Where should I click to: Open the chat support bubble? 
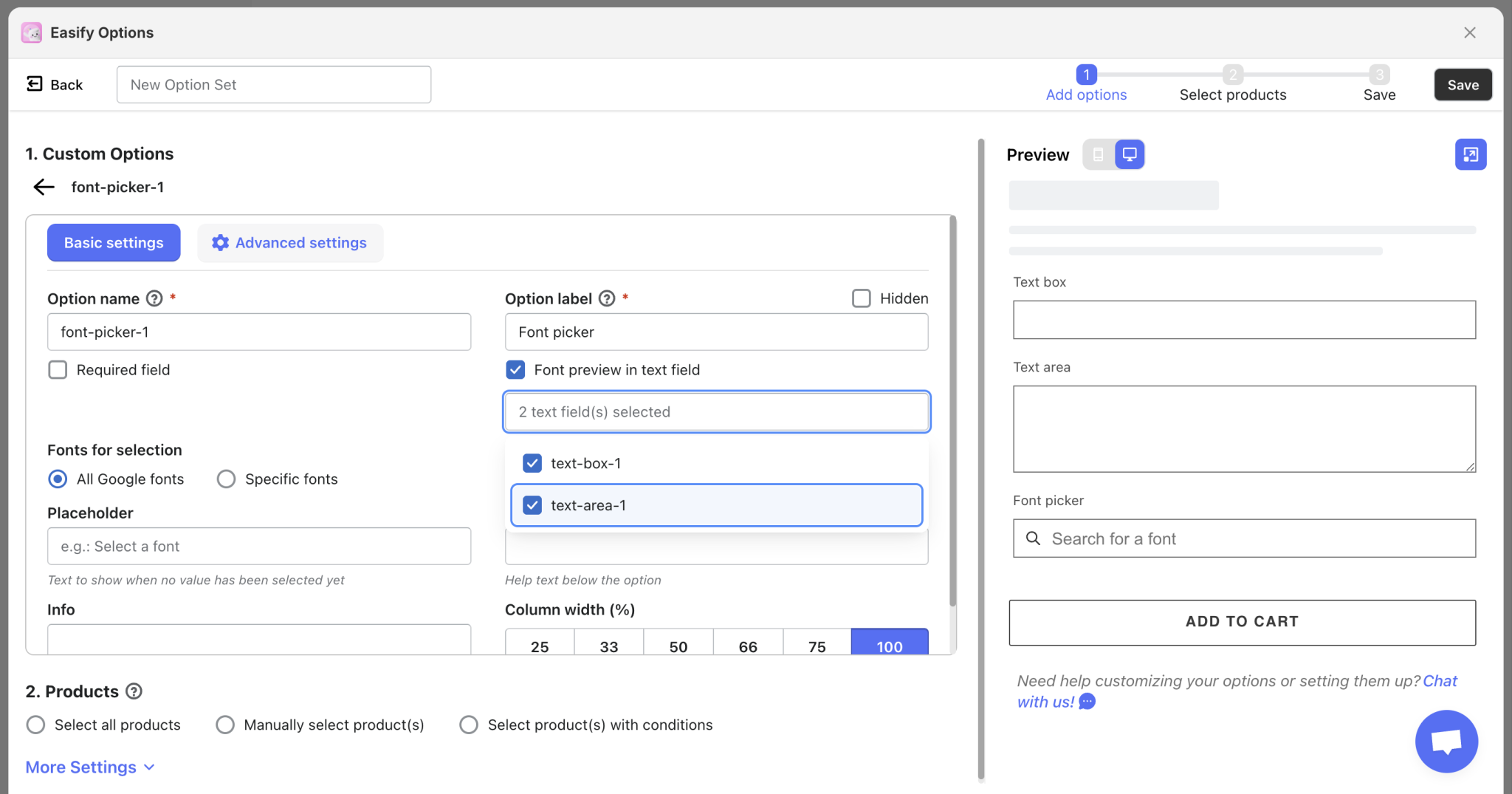[1446, 741]
